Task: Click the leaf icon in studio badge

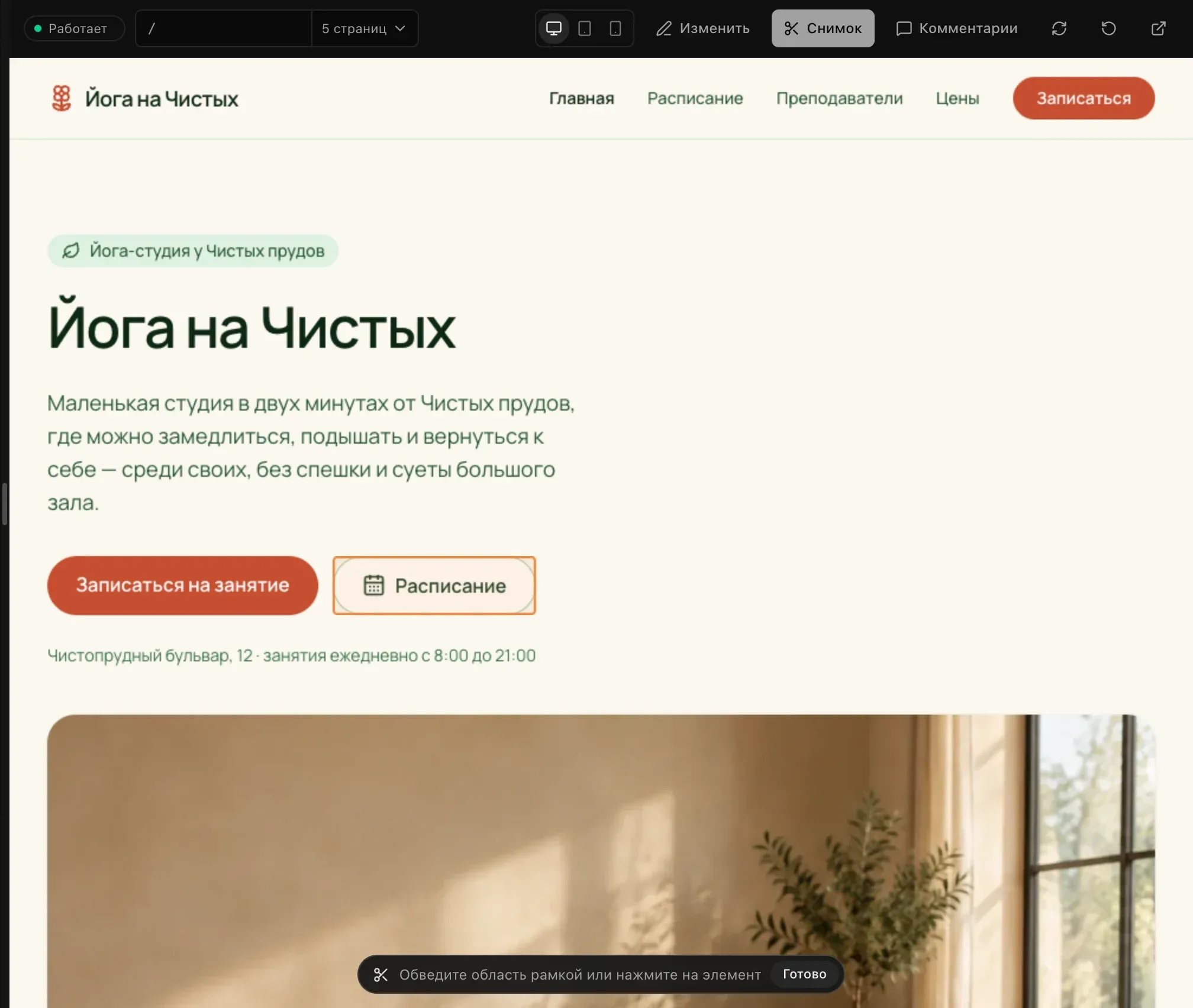Action: [x=71, y=251]
